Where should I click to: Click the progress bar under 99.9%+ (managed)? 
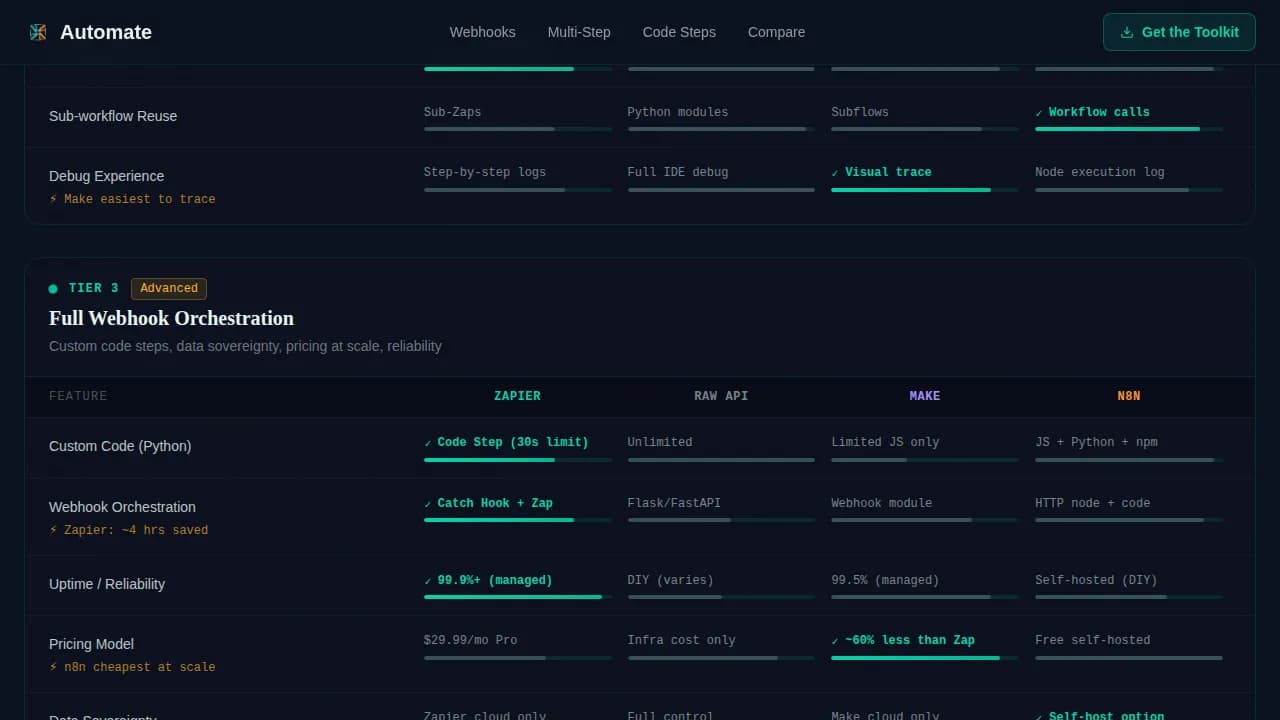click(517, 597)
